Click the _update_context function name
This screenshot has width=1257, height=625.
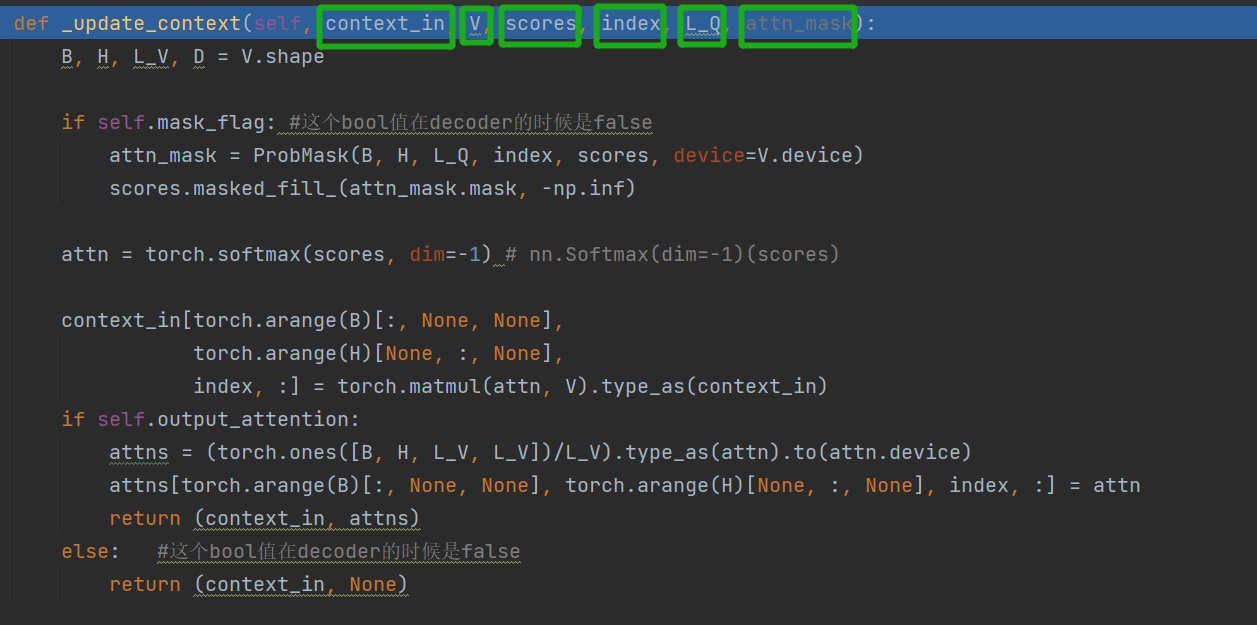[150, 24]
